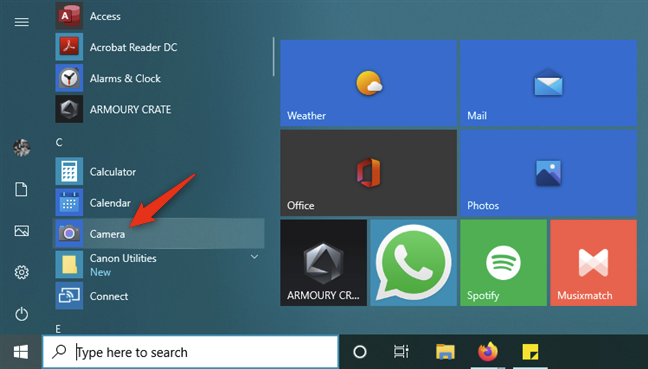Screen dimensions: 648x369
Task: Click the New label under Canon Utilities
Action: click(100, 272)
